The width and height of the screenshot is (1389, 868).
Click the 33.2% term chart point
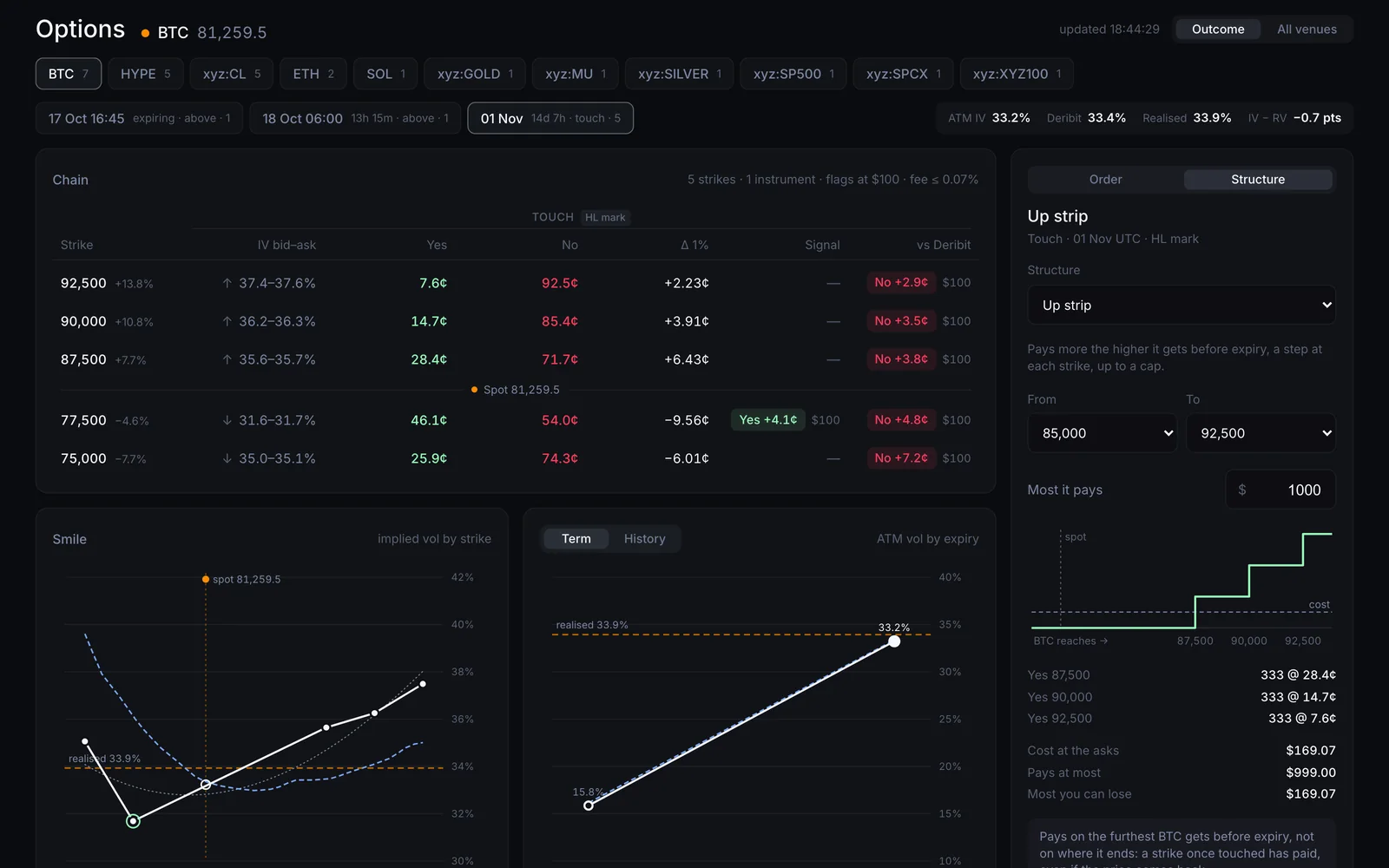(x=894, y=641)
